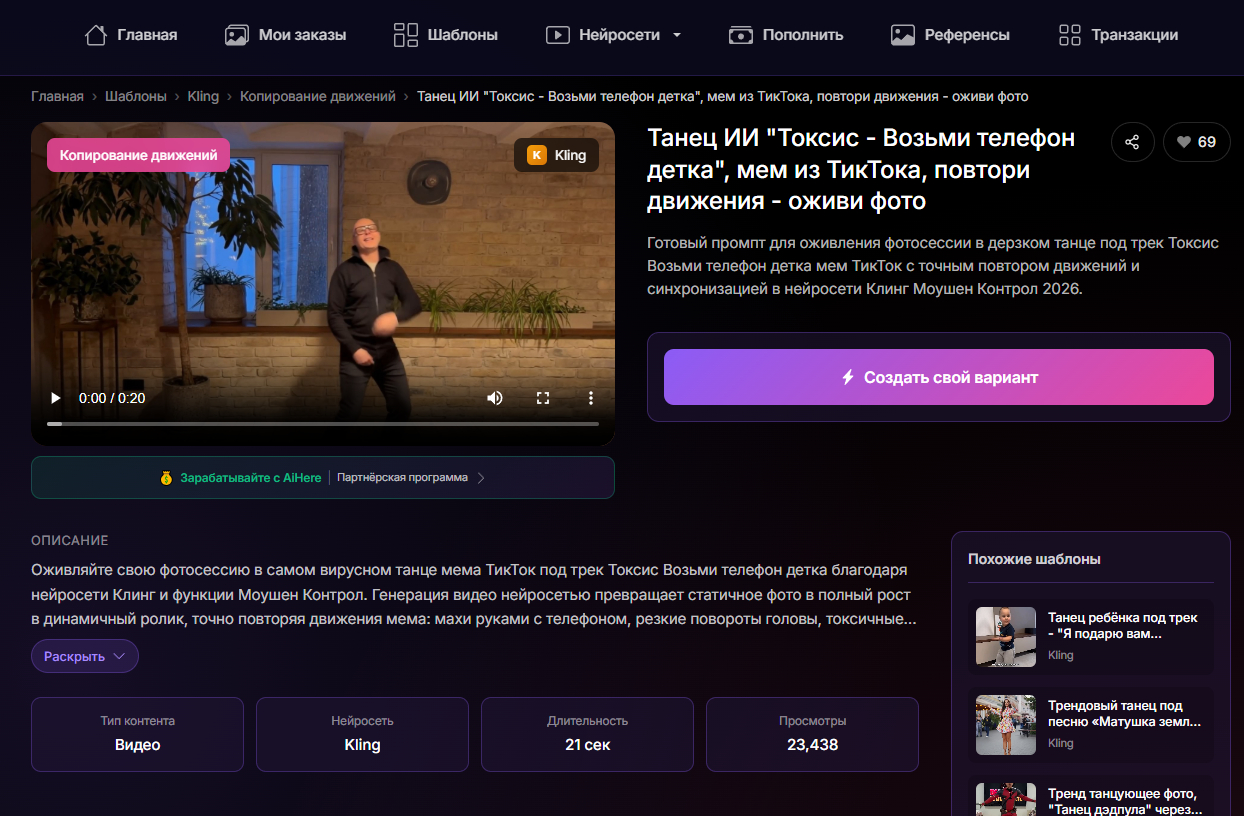
Task: Click the Нейросети play-box icon
Action: point(557,35)
